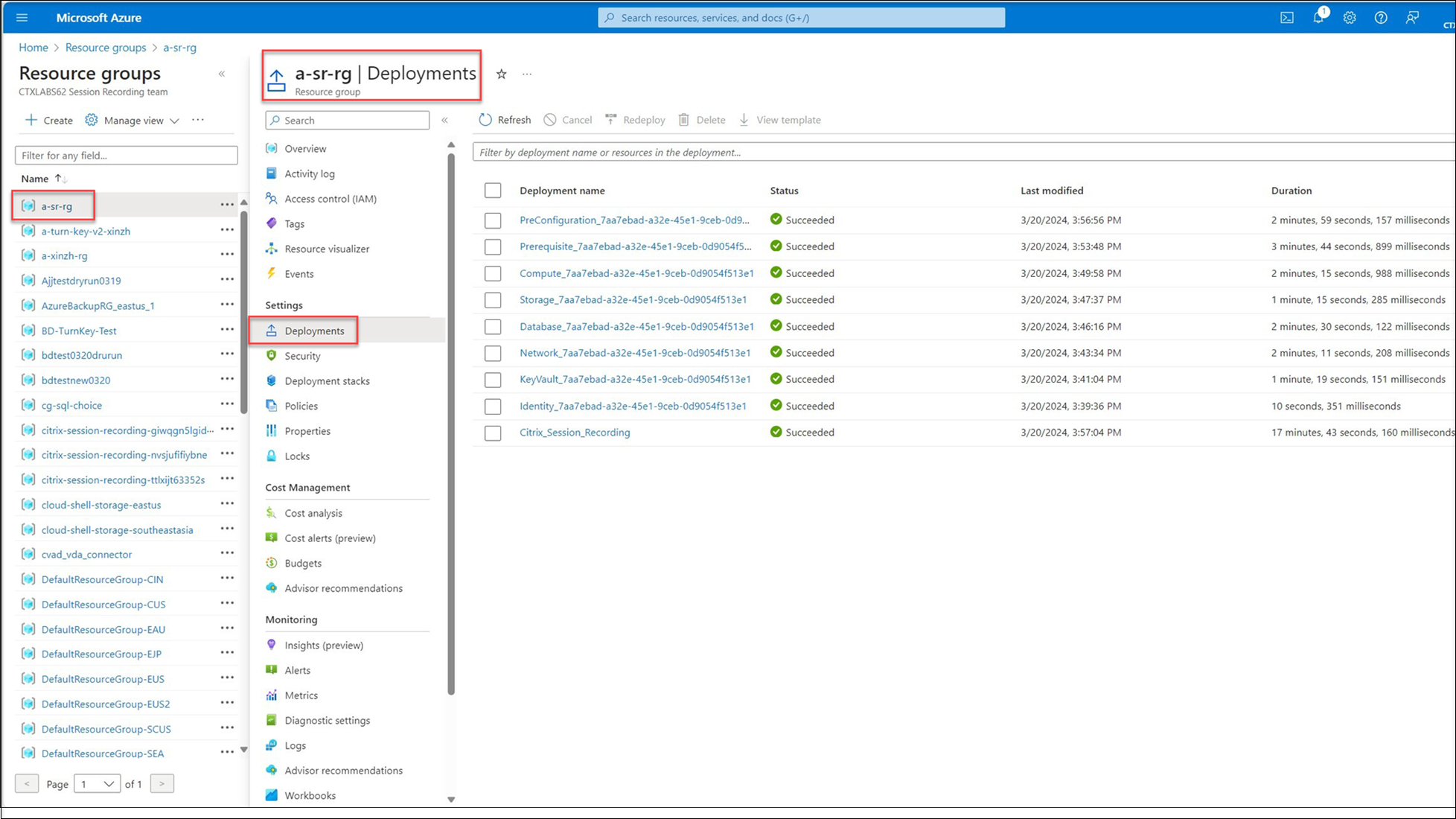This screenshot has height=819, width=1456.
Task: Click the feedback icon in top bar
Action: 1412,18
